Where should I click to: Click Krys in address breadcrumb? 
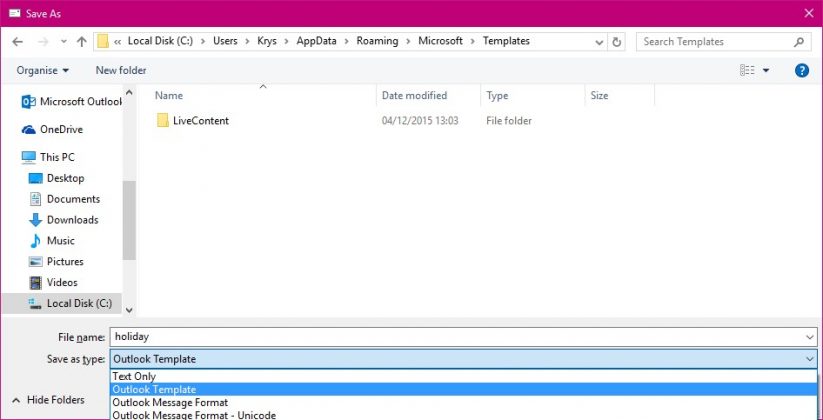(267, 41)
